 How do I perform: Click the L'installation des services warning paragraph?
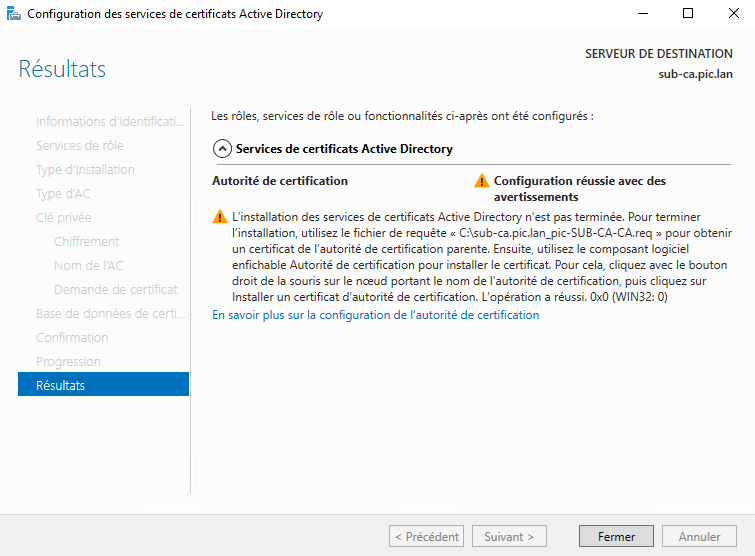tap(482, 257)
